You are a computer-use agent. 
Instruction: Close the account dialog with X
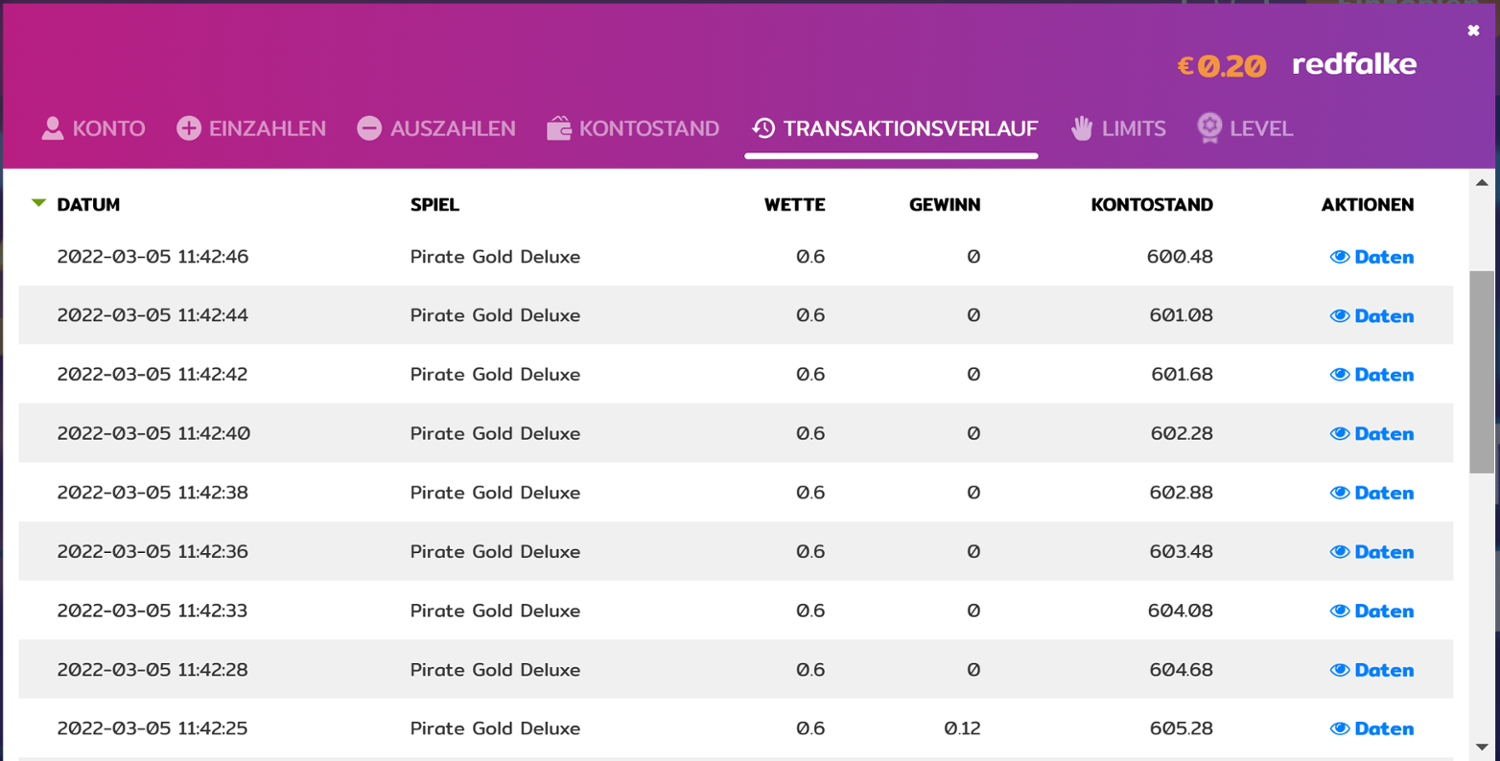[1473, 31]
